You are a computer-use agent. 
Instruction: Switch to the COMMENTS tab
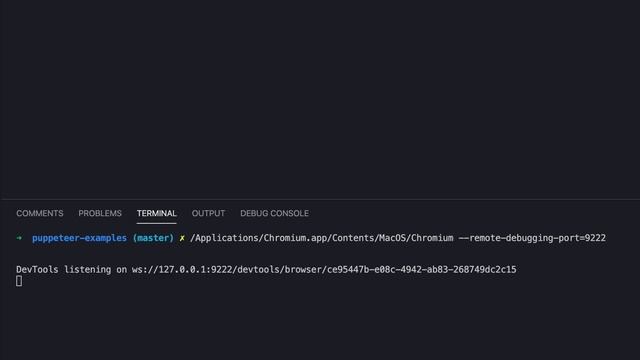click(x=40, y=213)
